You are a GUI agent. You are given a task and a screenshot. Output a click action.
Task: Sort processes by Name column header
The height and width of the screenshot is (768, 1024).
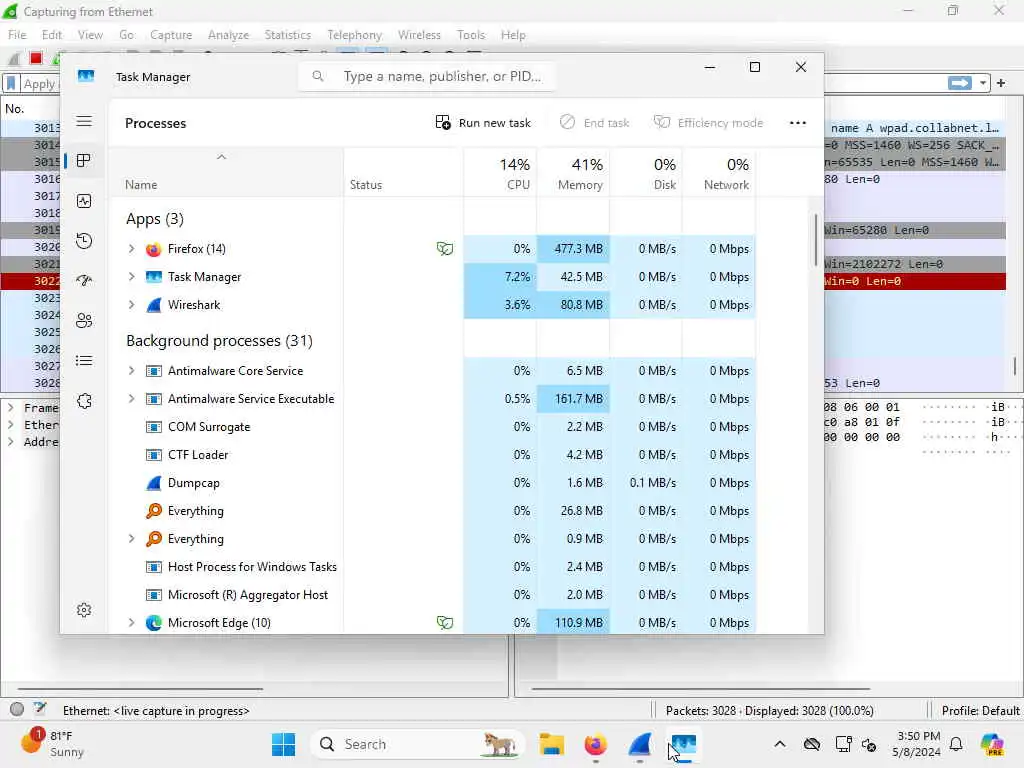coord(226,173)
